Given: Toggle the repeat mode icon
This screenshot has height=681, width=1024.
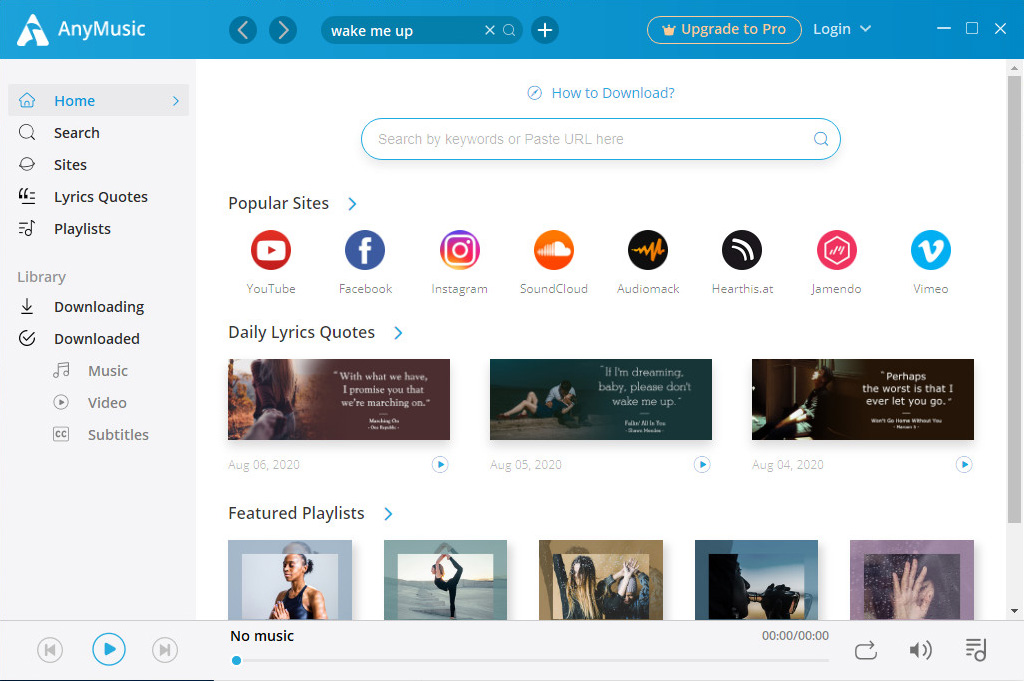Looking at the screenshot, I should tap(866, 650).
